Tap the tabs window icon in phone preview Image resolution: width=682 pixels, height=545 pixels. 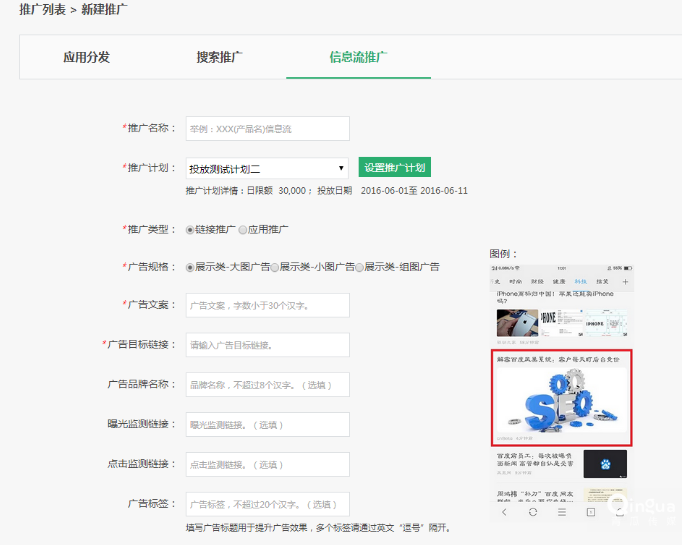coord(591,512)
